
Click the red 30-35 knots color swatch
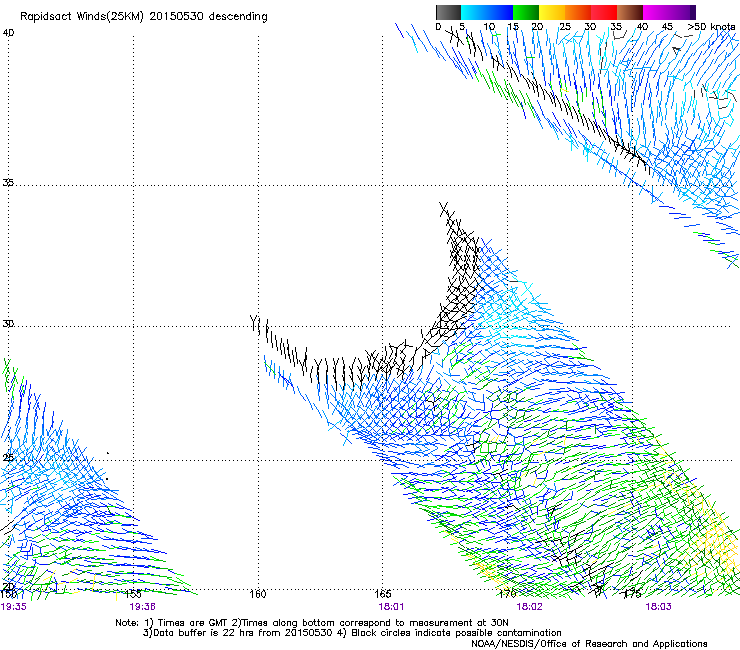604,12
